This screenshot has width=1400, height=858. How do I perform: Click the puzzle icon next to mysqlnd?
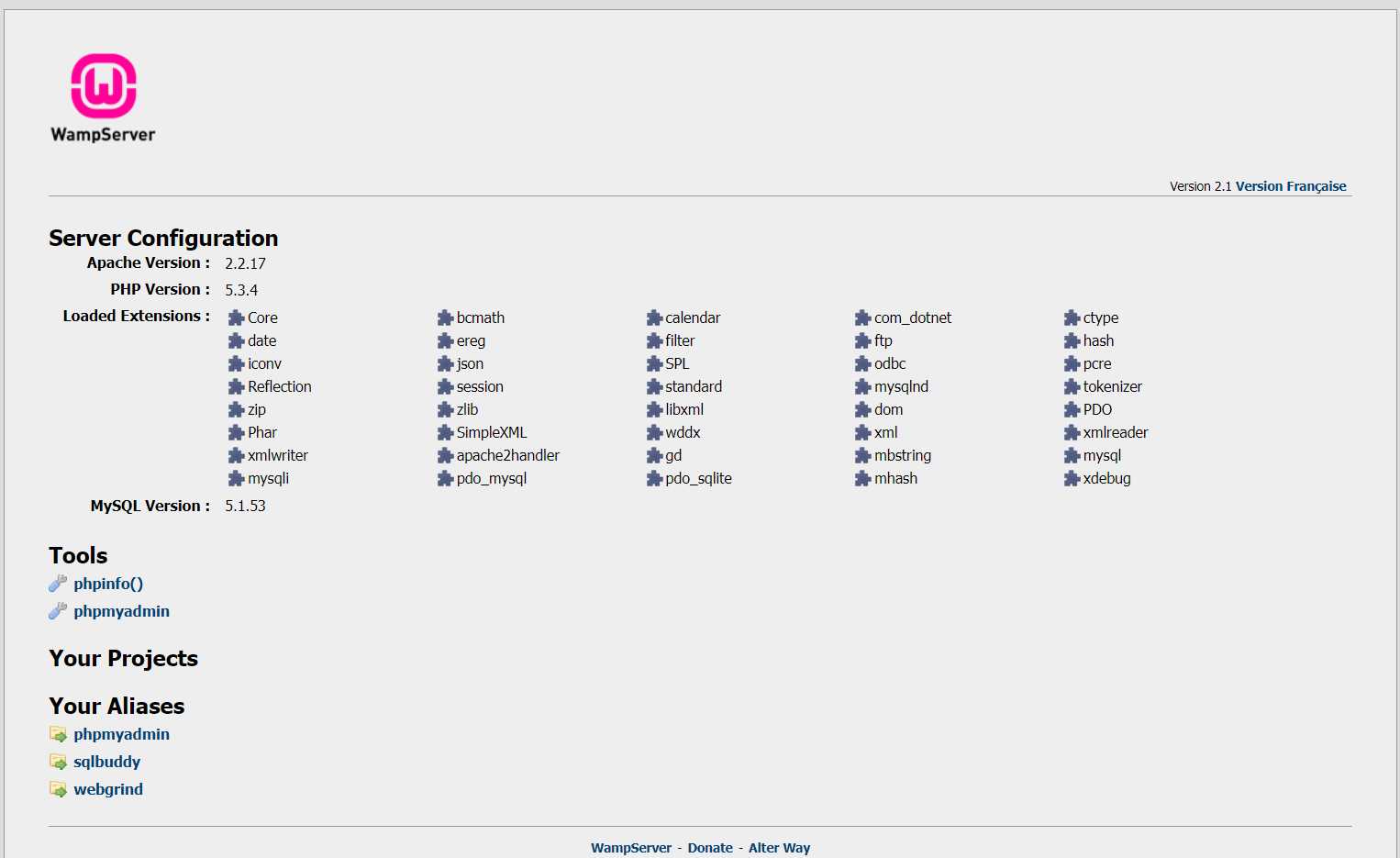(x=862, y=386)
